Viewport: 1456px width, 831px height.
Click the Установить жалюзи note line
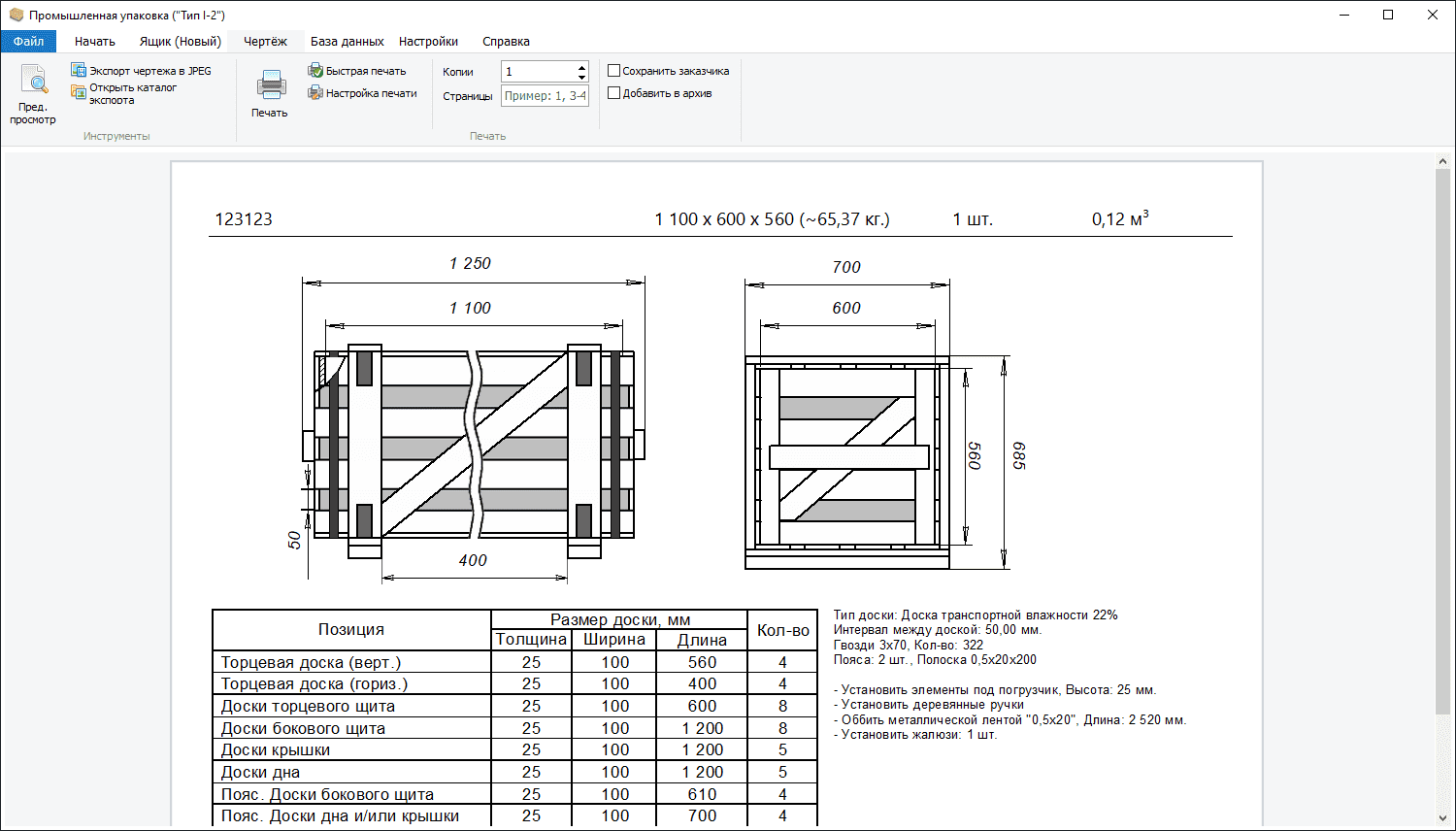[x=915, y=734]
